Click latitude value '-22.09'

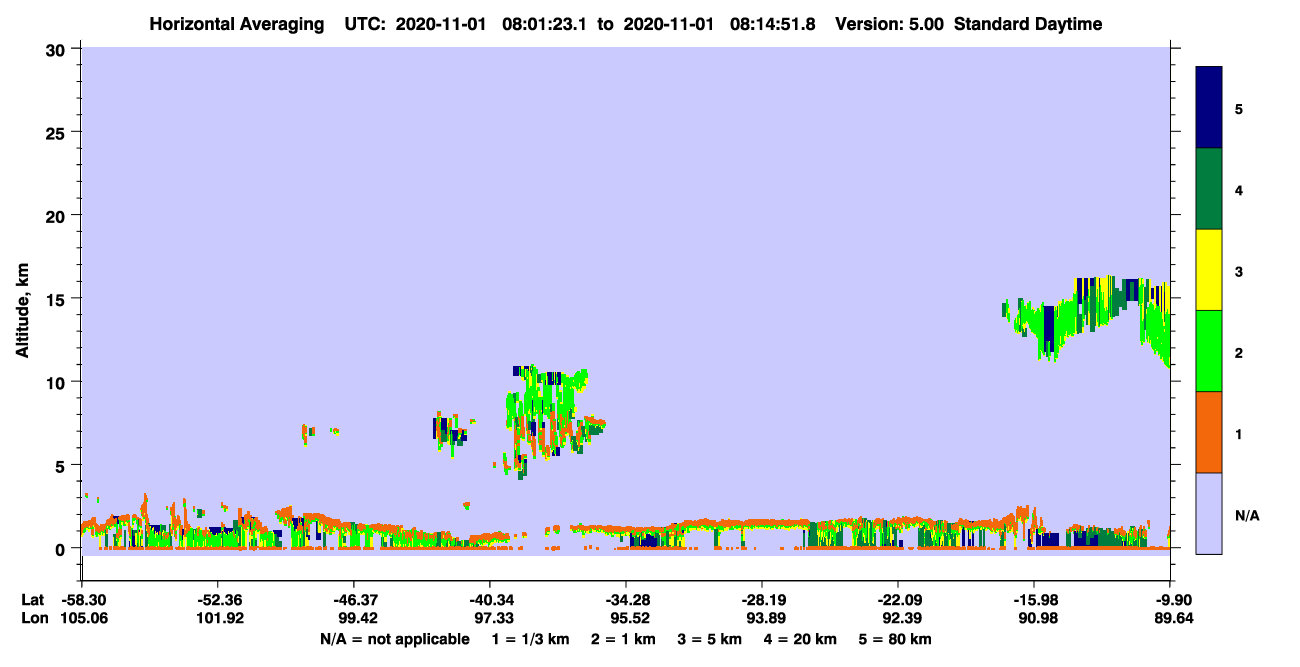[x=898, y=600]
